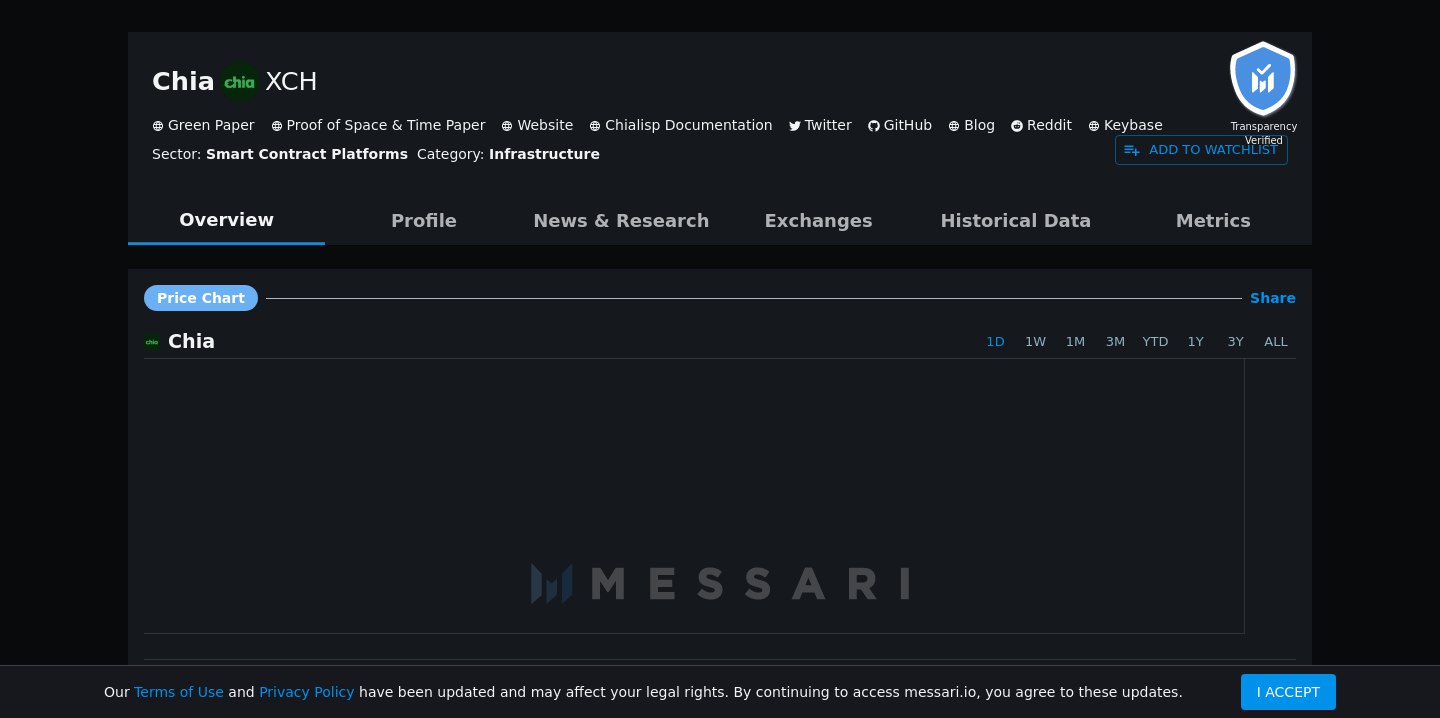
Task: Select the Overview tab
Action: tap(226, 220)
